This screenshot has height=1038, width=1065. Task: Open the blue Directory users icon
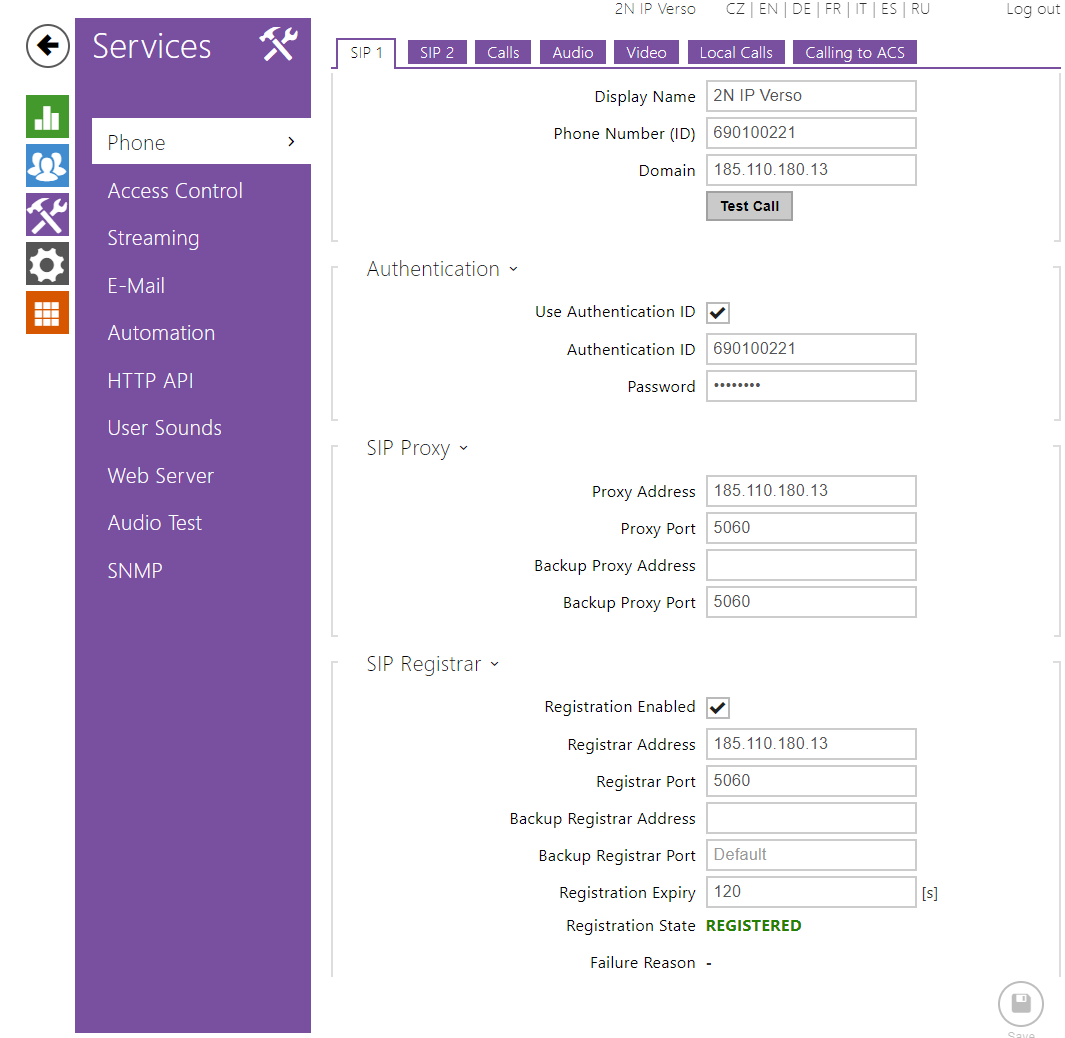point(47,166)
